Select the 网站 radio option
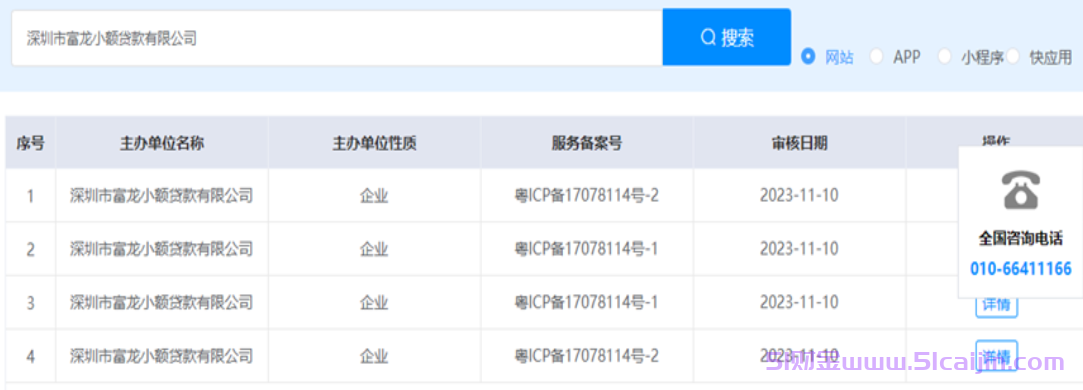Screen dimensions: 1083x390 click(x=808, y=57)
